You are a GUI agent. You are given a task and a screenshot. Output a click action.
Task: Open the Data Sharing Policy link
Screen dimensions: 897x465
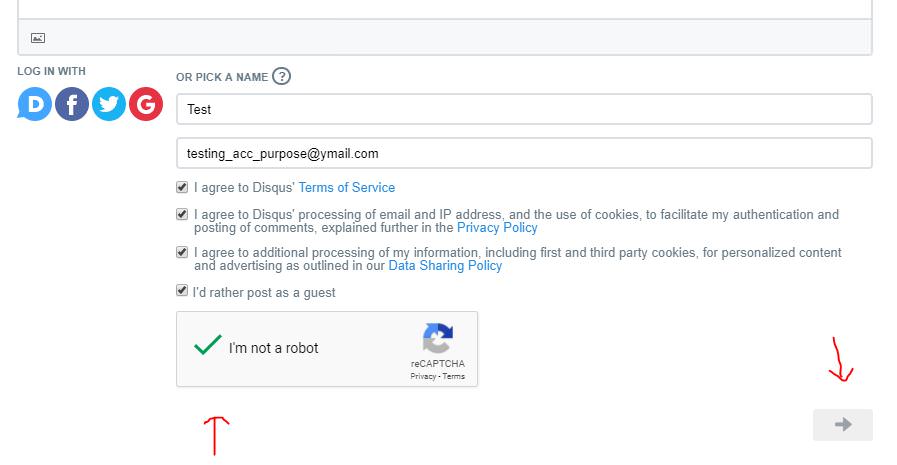click(x=445, y=266)
